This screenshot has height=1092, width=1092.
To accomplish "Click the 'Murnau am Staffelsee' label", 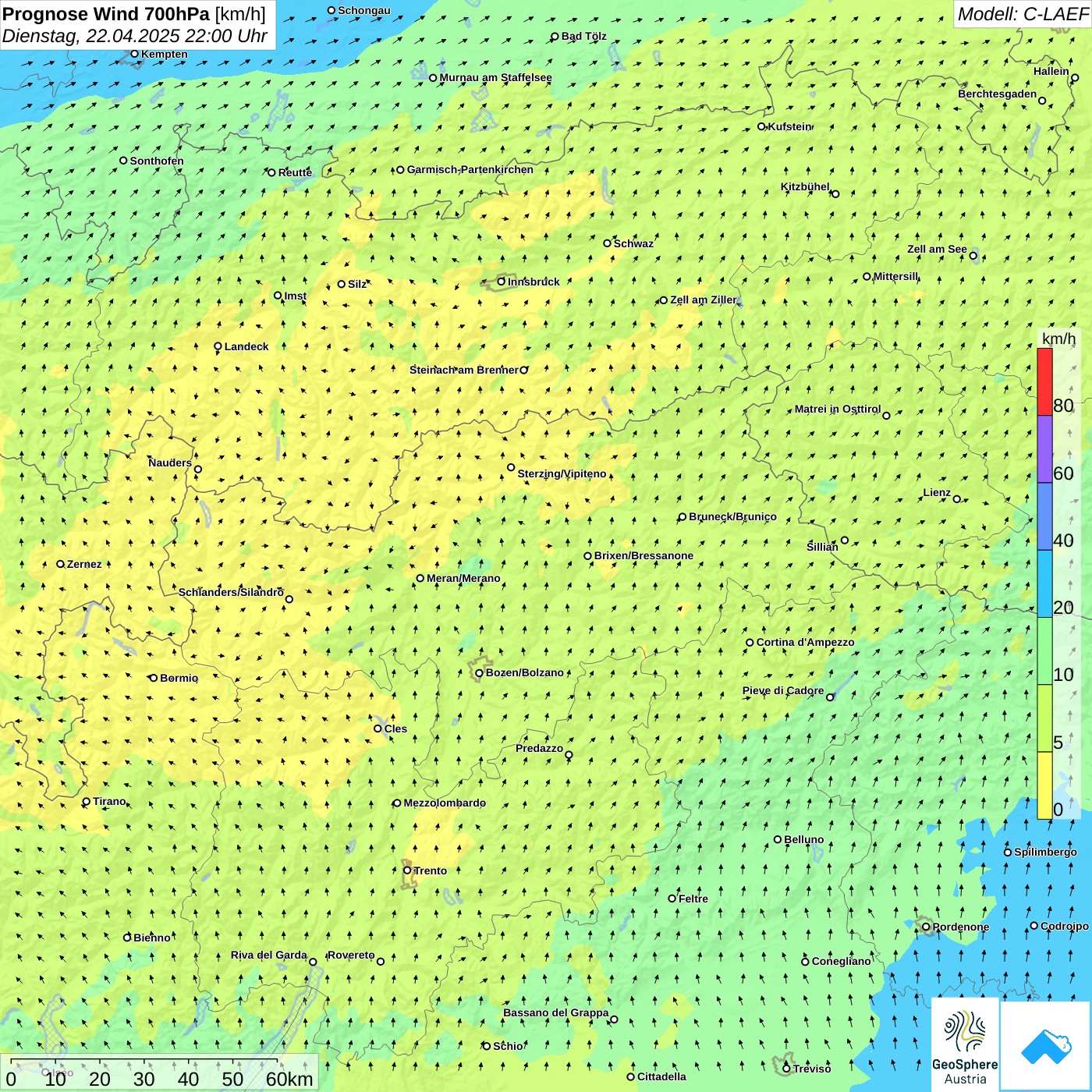I will [495, 77].
